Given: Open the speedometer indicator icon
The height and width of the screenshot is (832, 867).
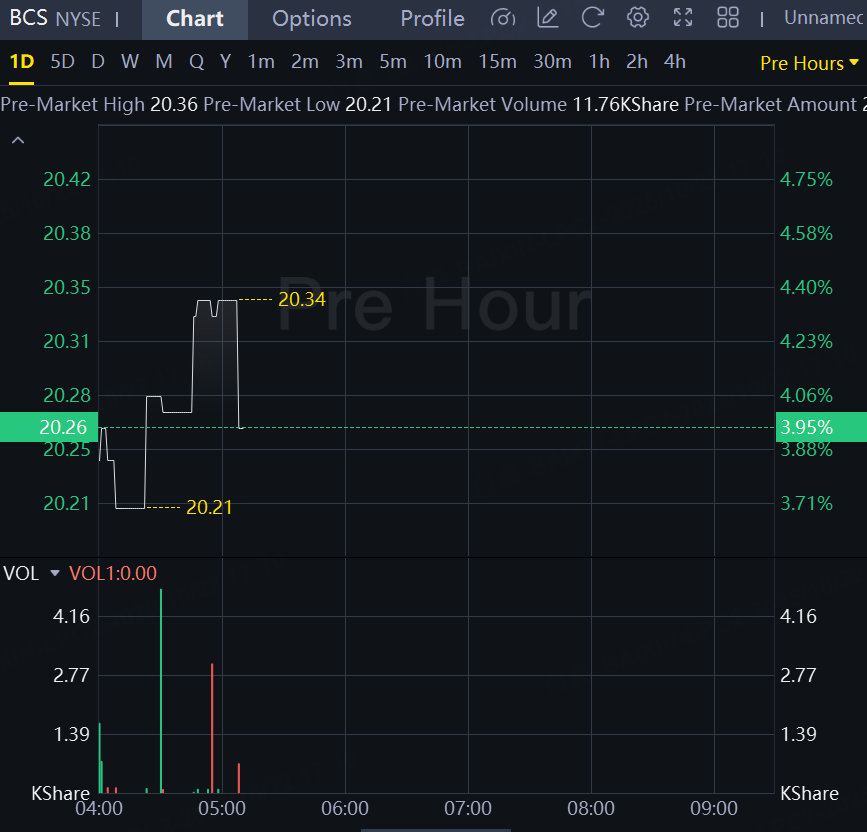Looking at the screenshot, I should click(x=503, y=18).
